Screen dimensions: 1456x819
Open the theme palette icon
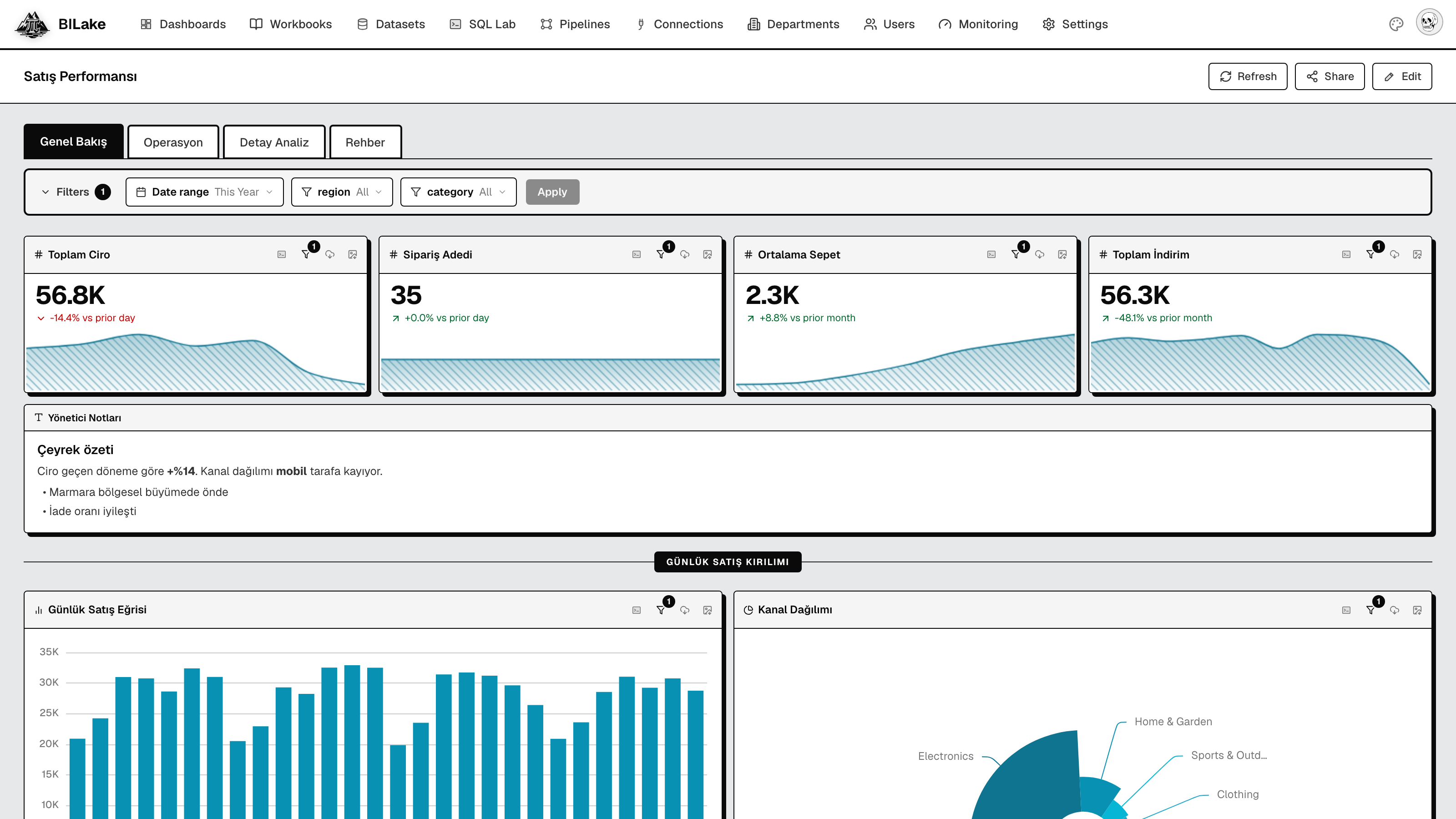(1396, 24)
